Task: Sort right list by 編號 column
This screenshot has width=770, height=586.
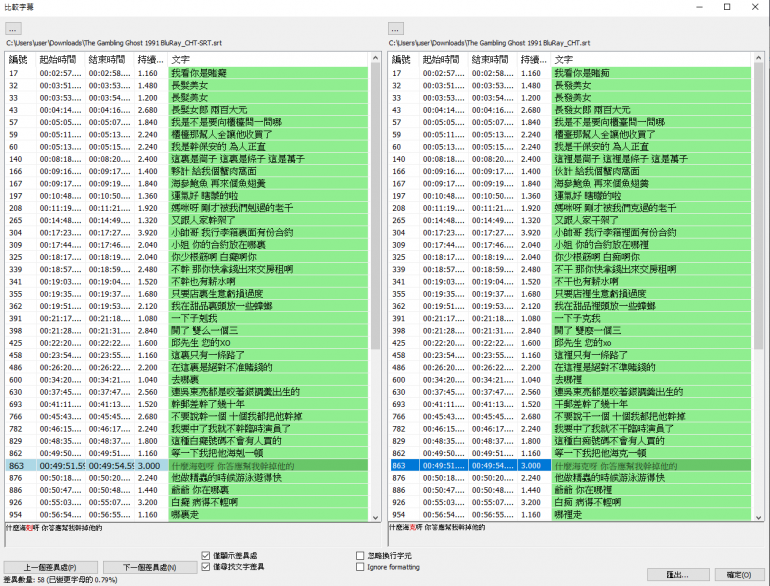Action: (404, 59)
